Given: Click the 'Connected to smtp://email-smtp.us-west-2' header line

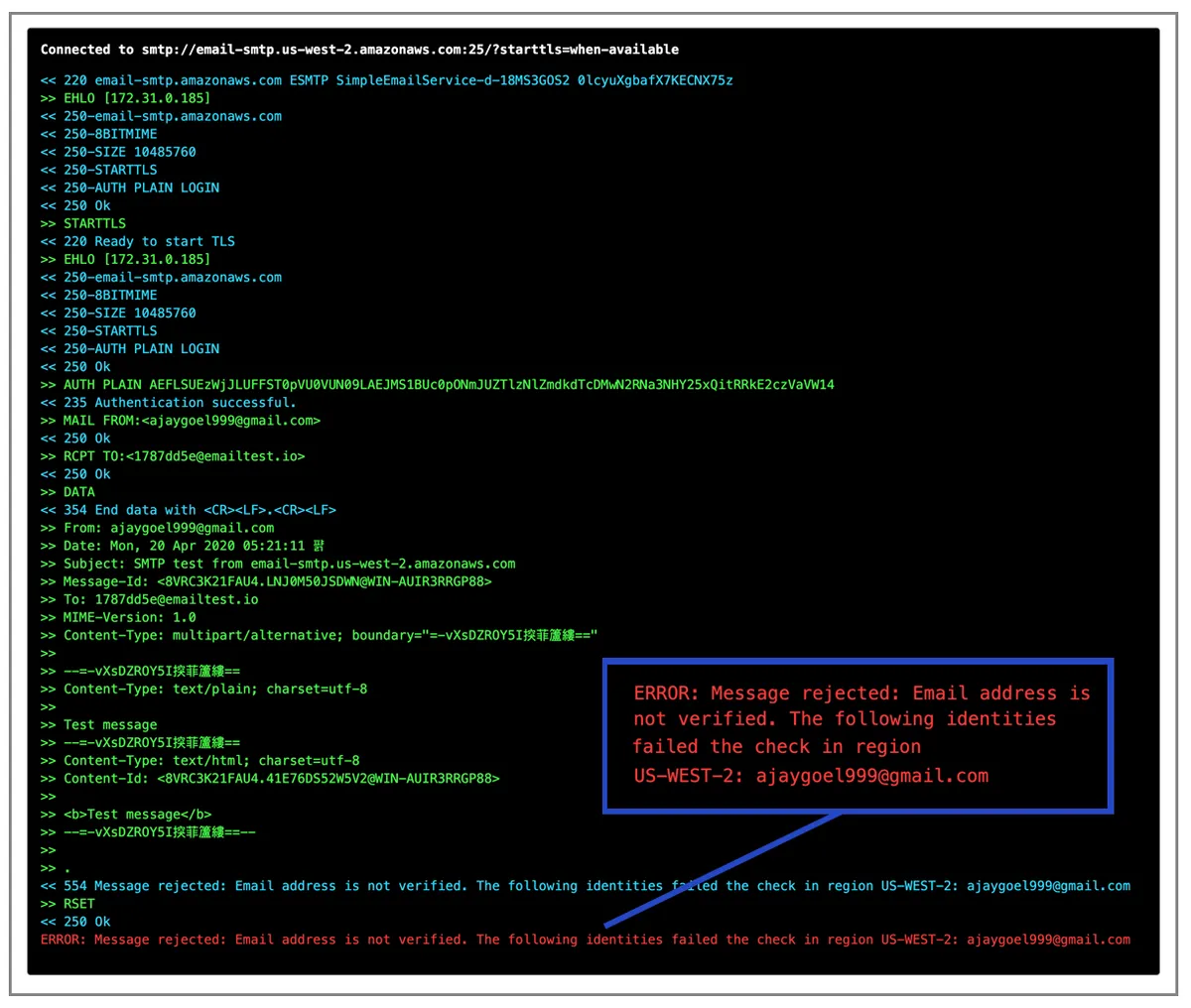Looking at the screenshot, I should [x=359, y=49].
